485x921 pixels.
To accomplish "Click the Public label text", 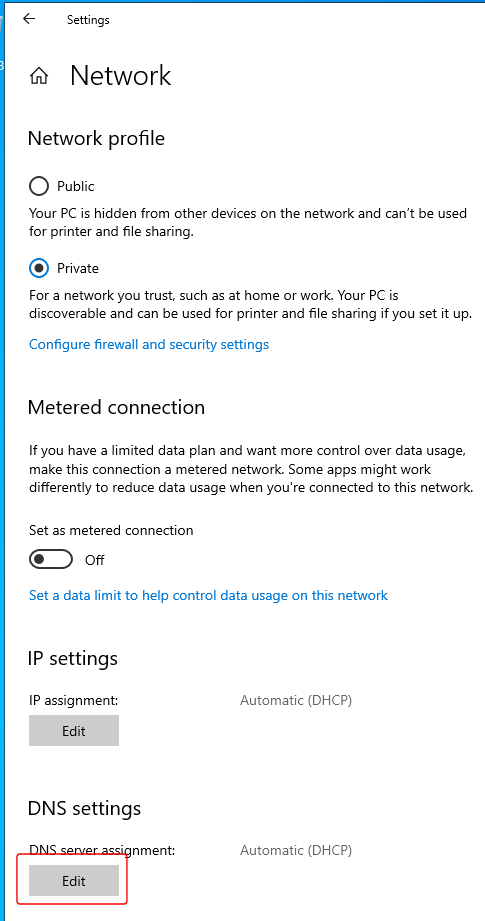I will point(76,186).
